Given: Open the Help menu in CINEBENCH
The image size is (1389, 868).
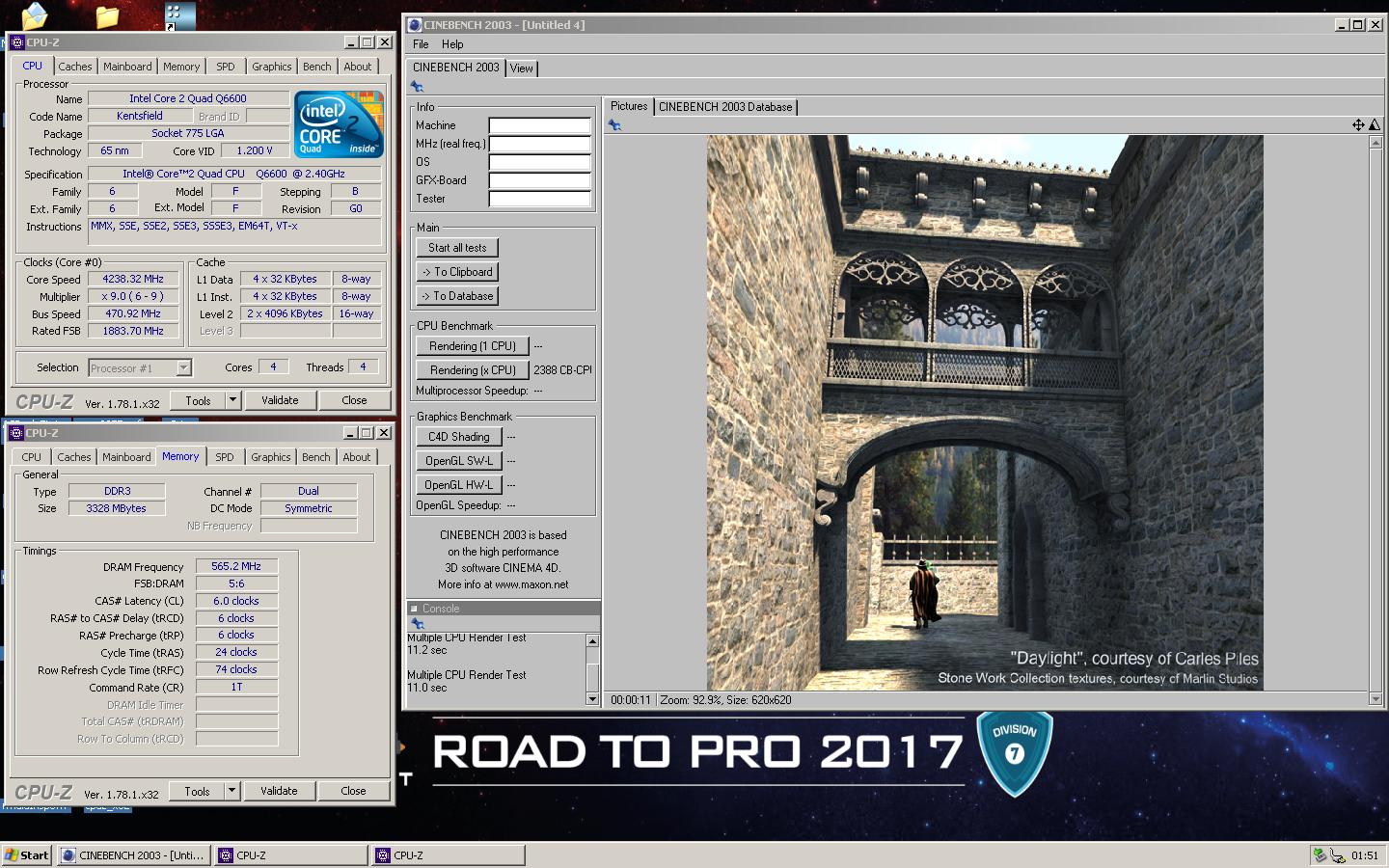Looking at the screenshot, I should [x=452, y=44].
